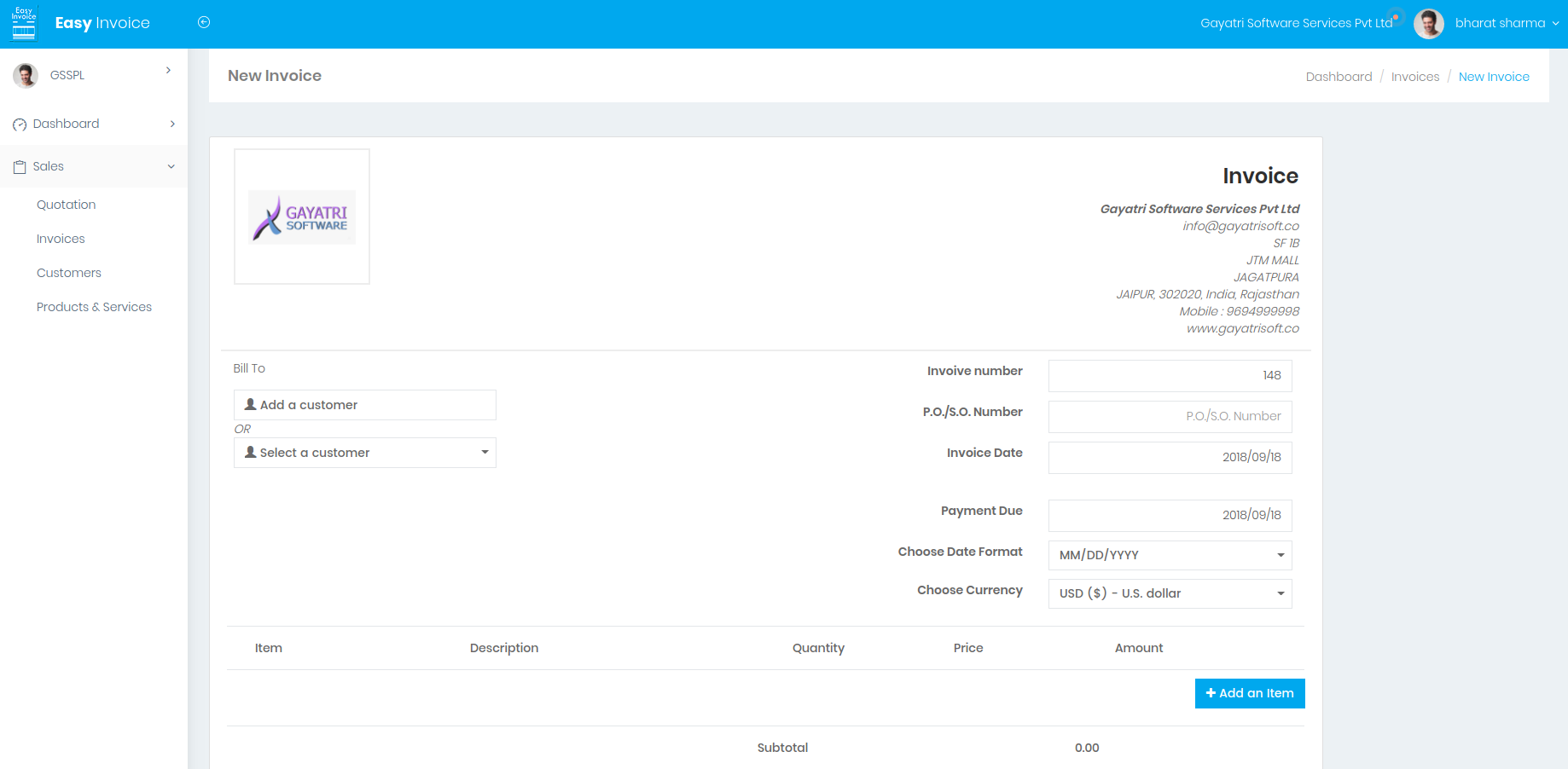The width and height of the screenshot is (1568, 769).
Task: Click the GSSPL avatar in sidebar
Action: point(26,75)
